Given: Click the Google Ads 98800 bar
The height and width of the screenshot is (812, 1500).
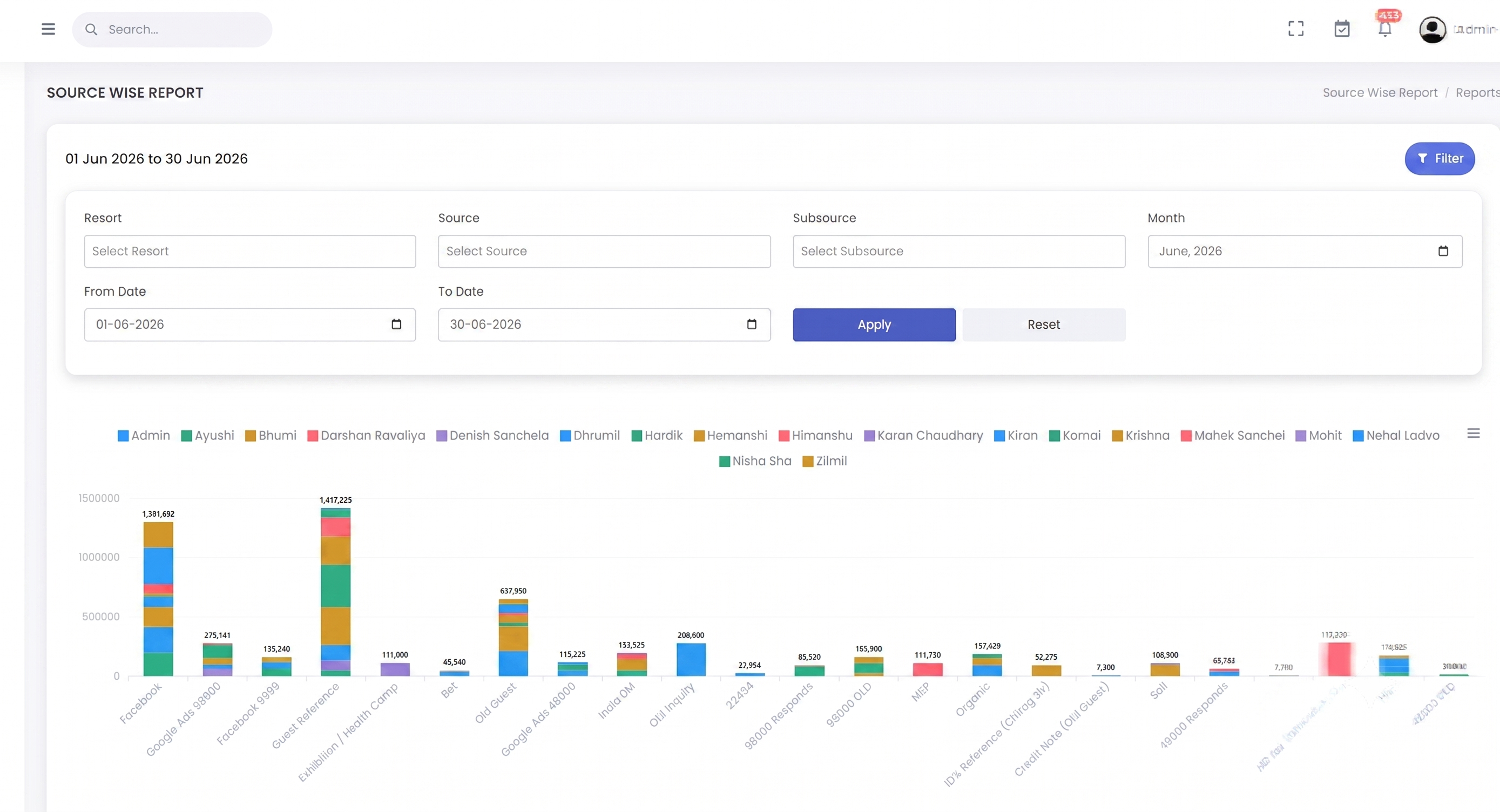Looking at the screenshot, I should coord(217,660).
